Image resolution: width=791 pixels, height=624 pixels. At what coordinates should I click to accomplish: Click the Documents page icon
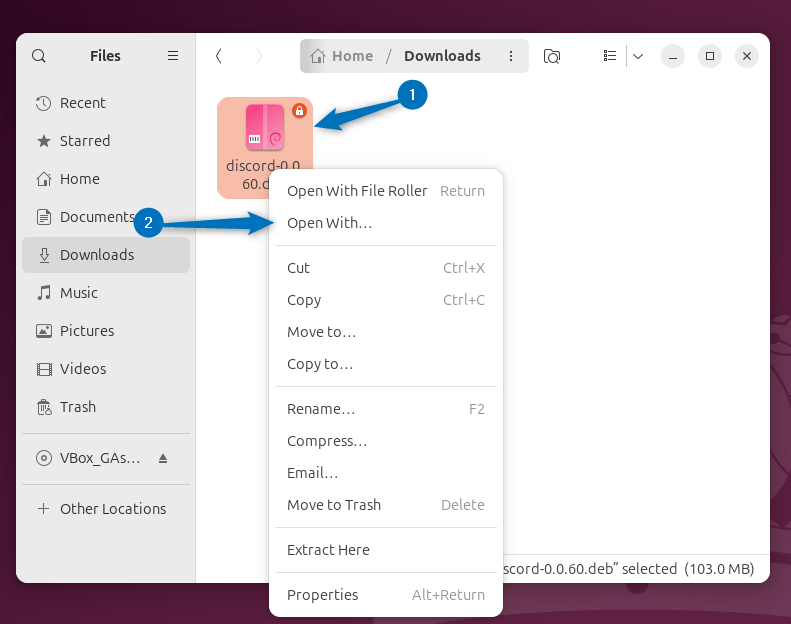44,217
